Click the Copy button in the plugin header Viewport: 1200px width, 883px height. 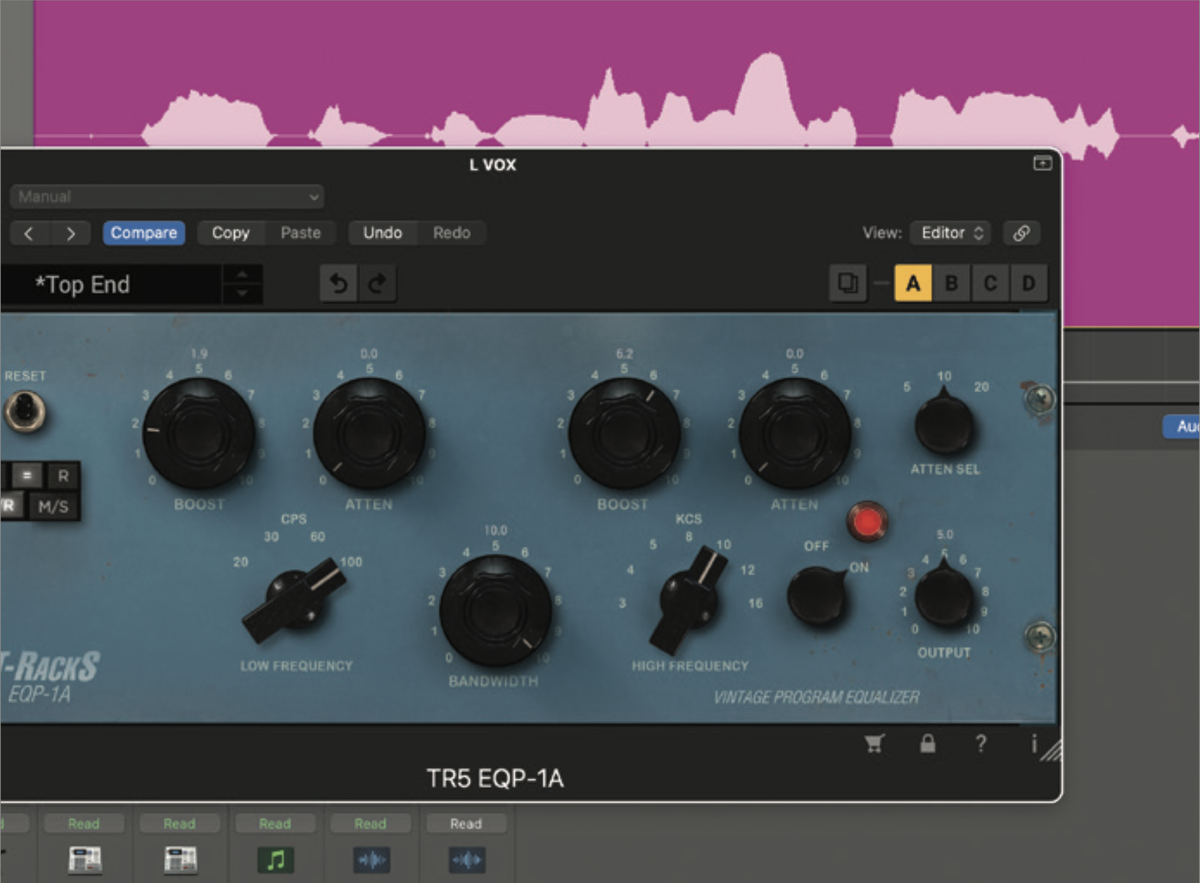229,233
